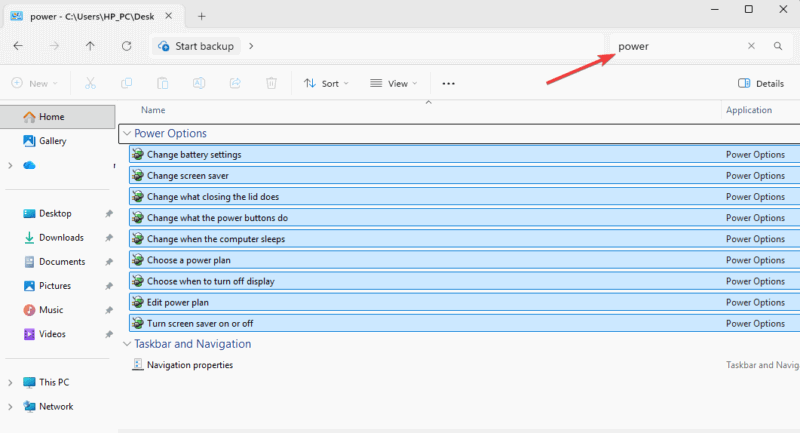Open the Sort dropdown
This screenshot has height=433, width=800.
coord(326,84)
